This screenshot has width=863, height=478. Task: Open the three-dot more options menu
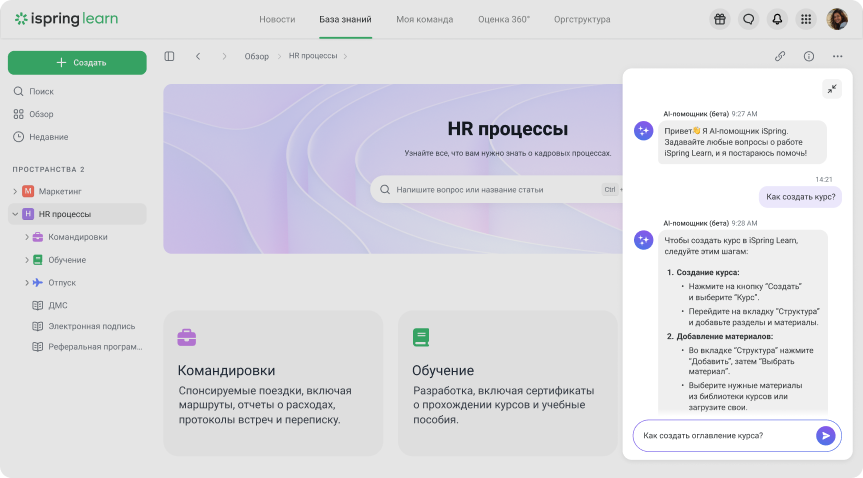click(x=837, y=56)
